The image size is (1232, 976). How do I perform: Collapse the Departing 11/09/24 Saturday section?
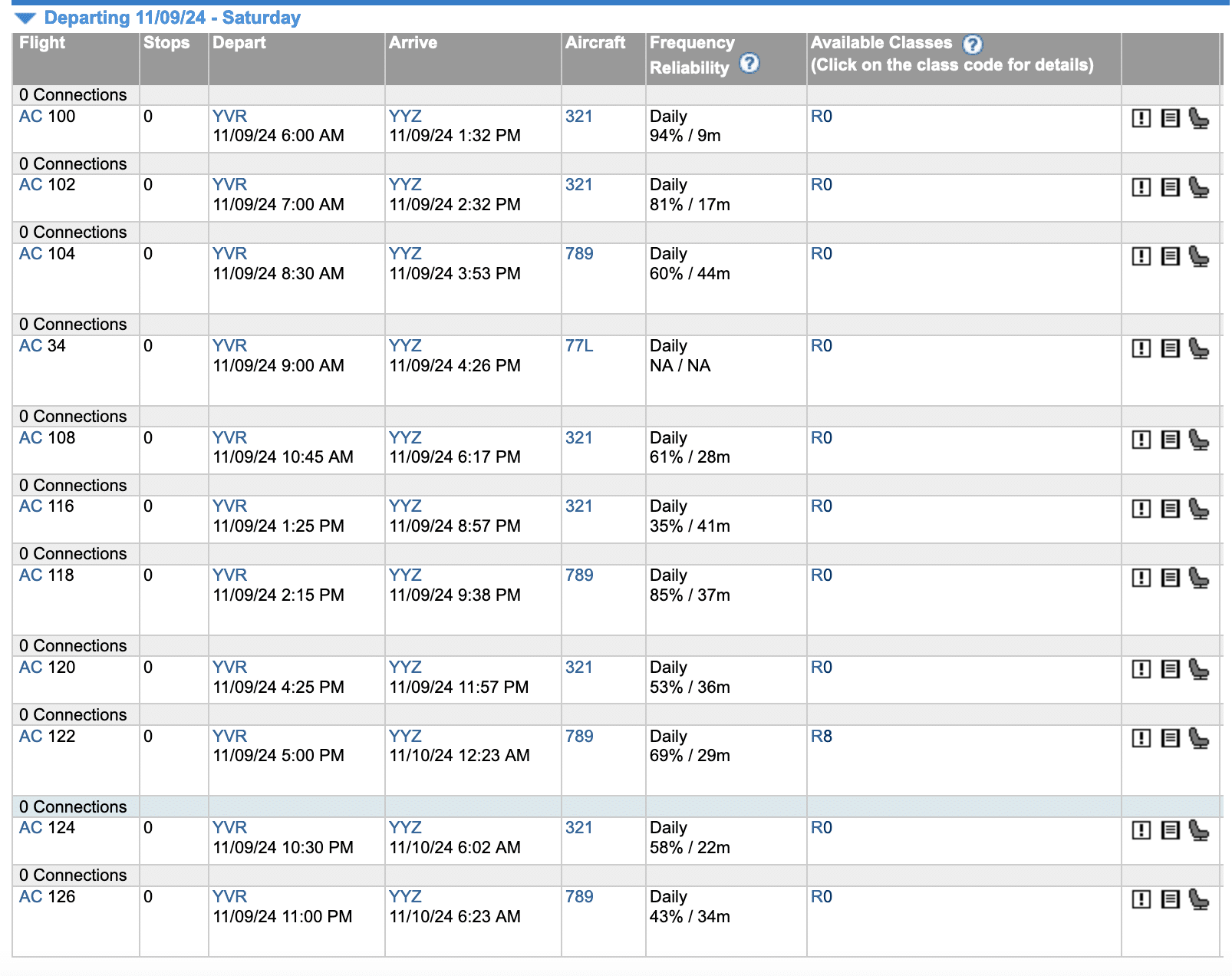[25, 18]
